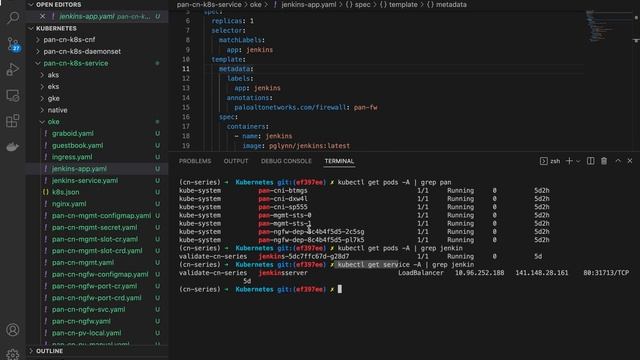Click jenkins-app.yaml breadcrumb segment
The image size is (640, 360).
pos(309,4)
